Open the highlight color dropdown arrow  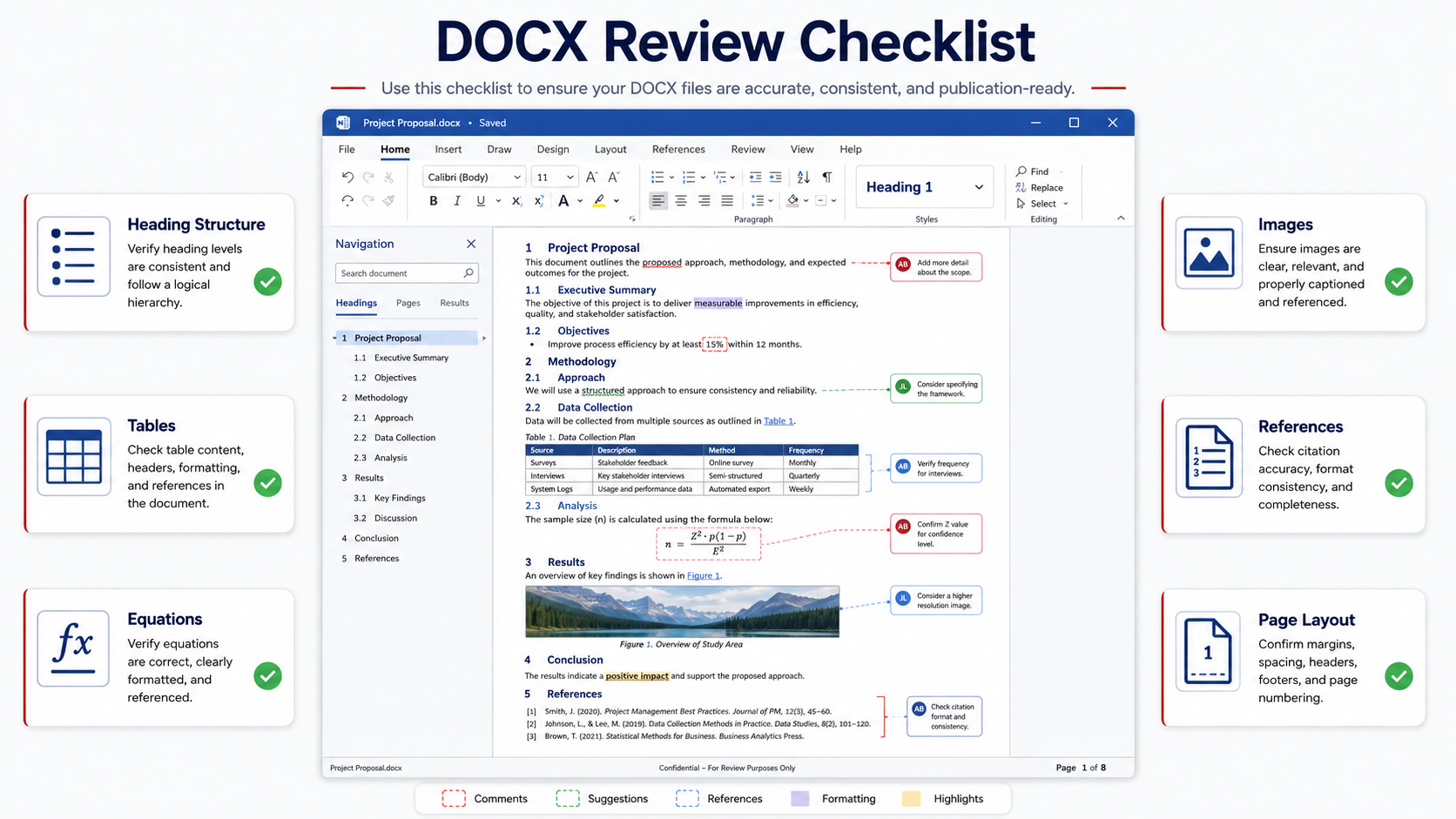pos(617,201)
